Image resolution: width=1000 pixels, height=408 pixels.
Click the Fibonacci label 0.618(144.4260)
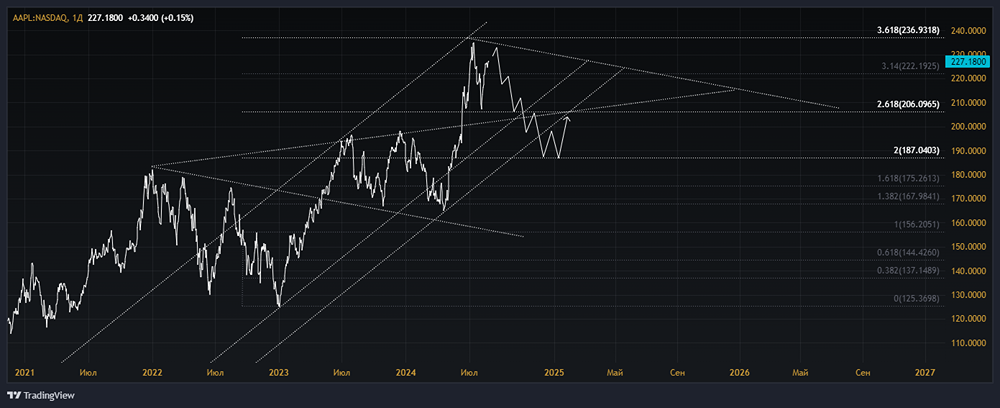[909, 253]
